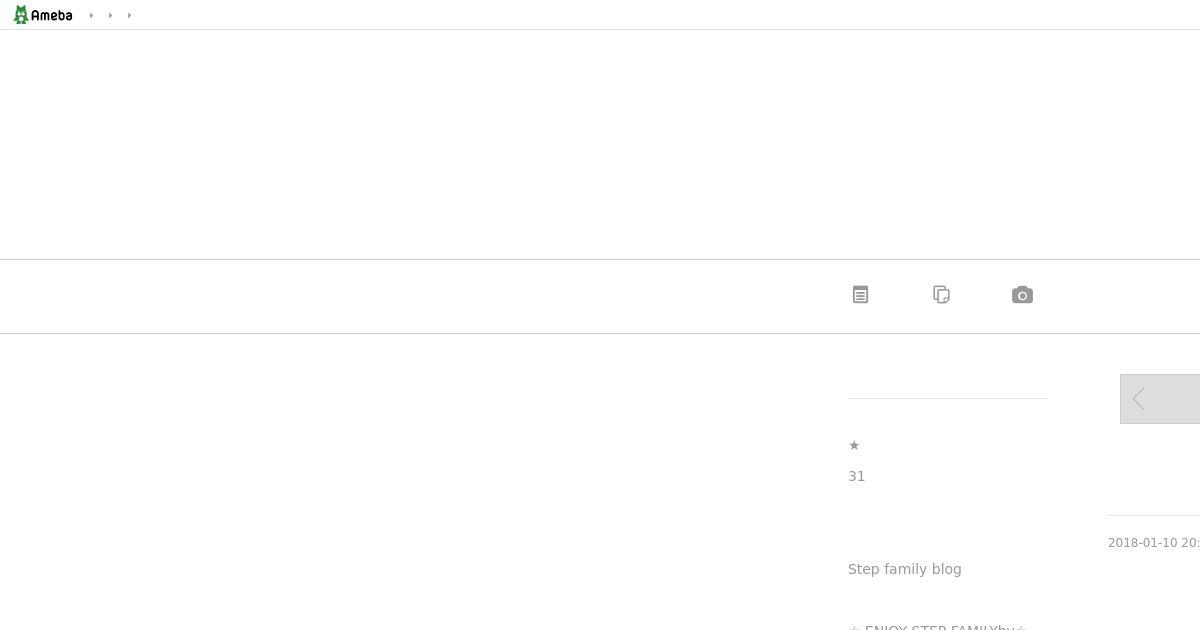The image size is (1200, 630).
Task: Click the first arrow after the Ameba logo
Action: [91, 15]
